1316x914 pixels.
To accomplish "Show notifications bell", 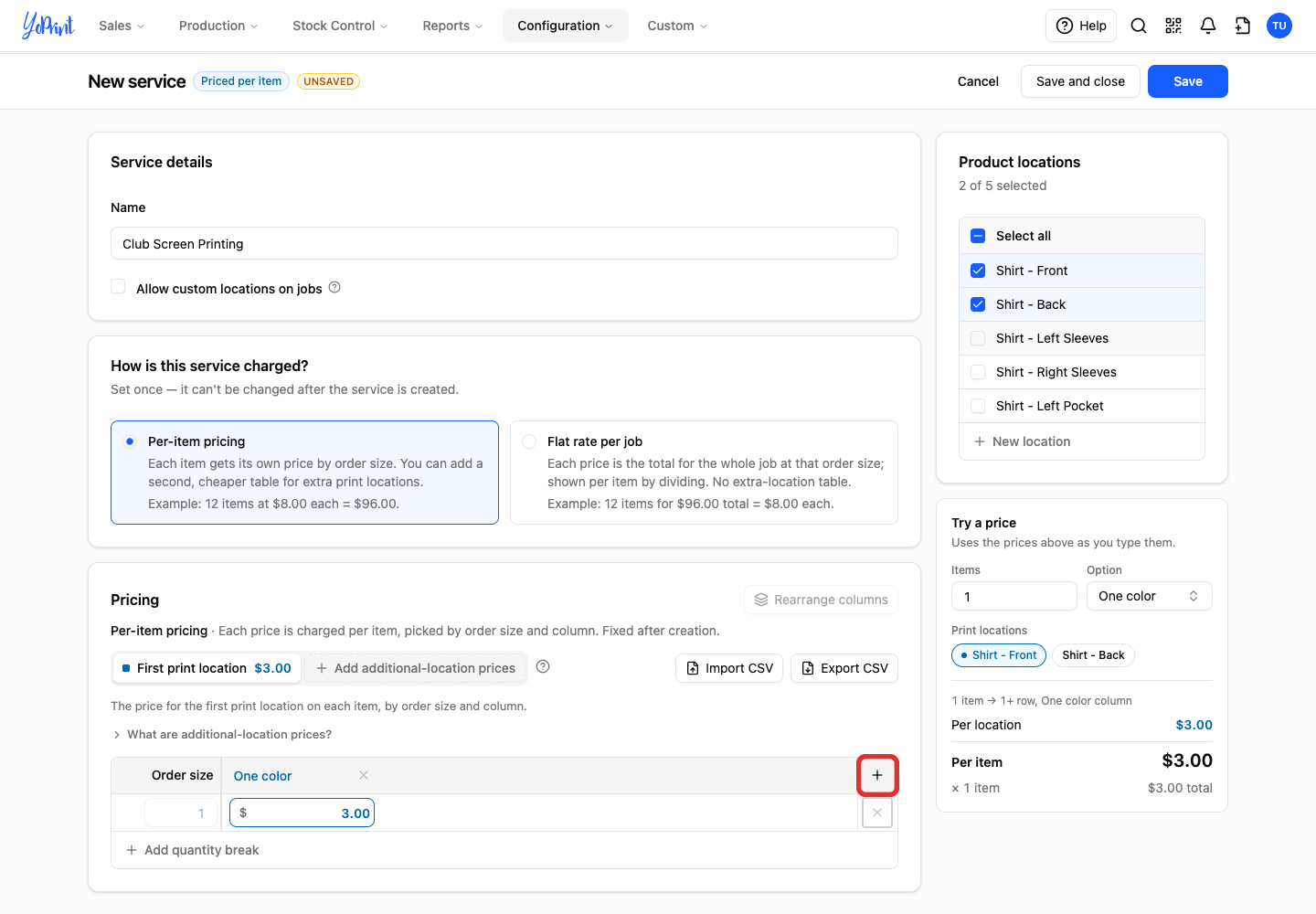I will tap(1208, 26).
